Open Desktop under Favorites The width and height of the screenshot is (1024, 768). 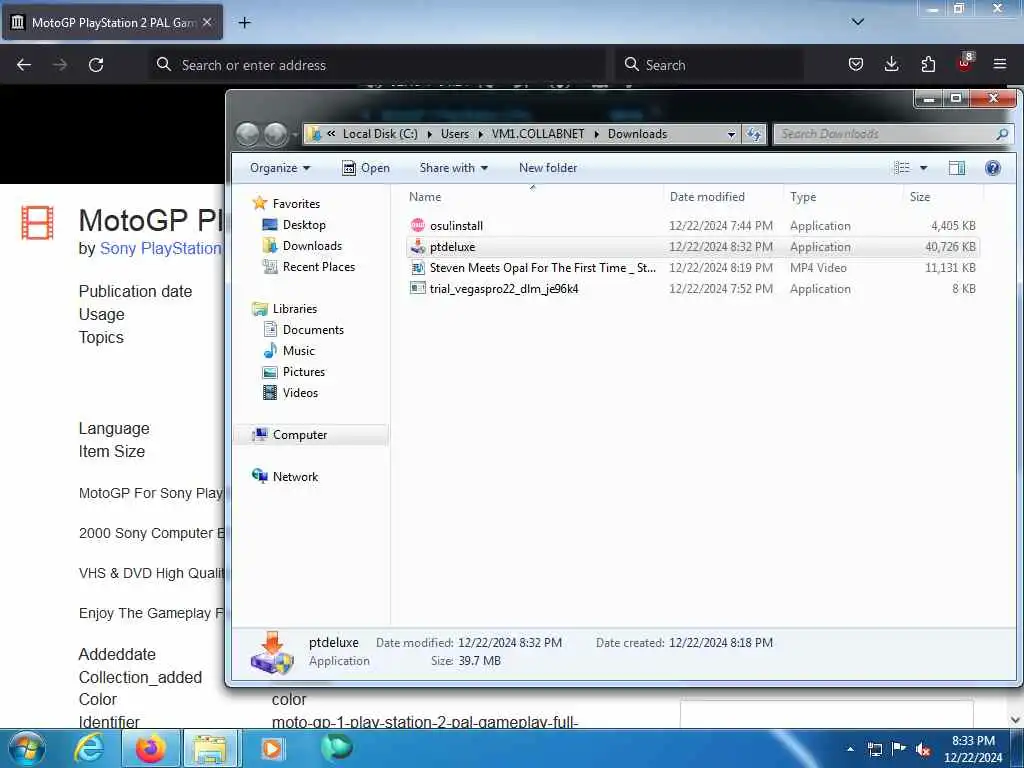pos(304,225)
